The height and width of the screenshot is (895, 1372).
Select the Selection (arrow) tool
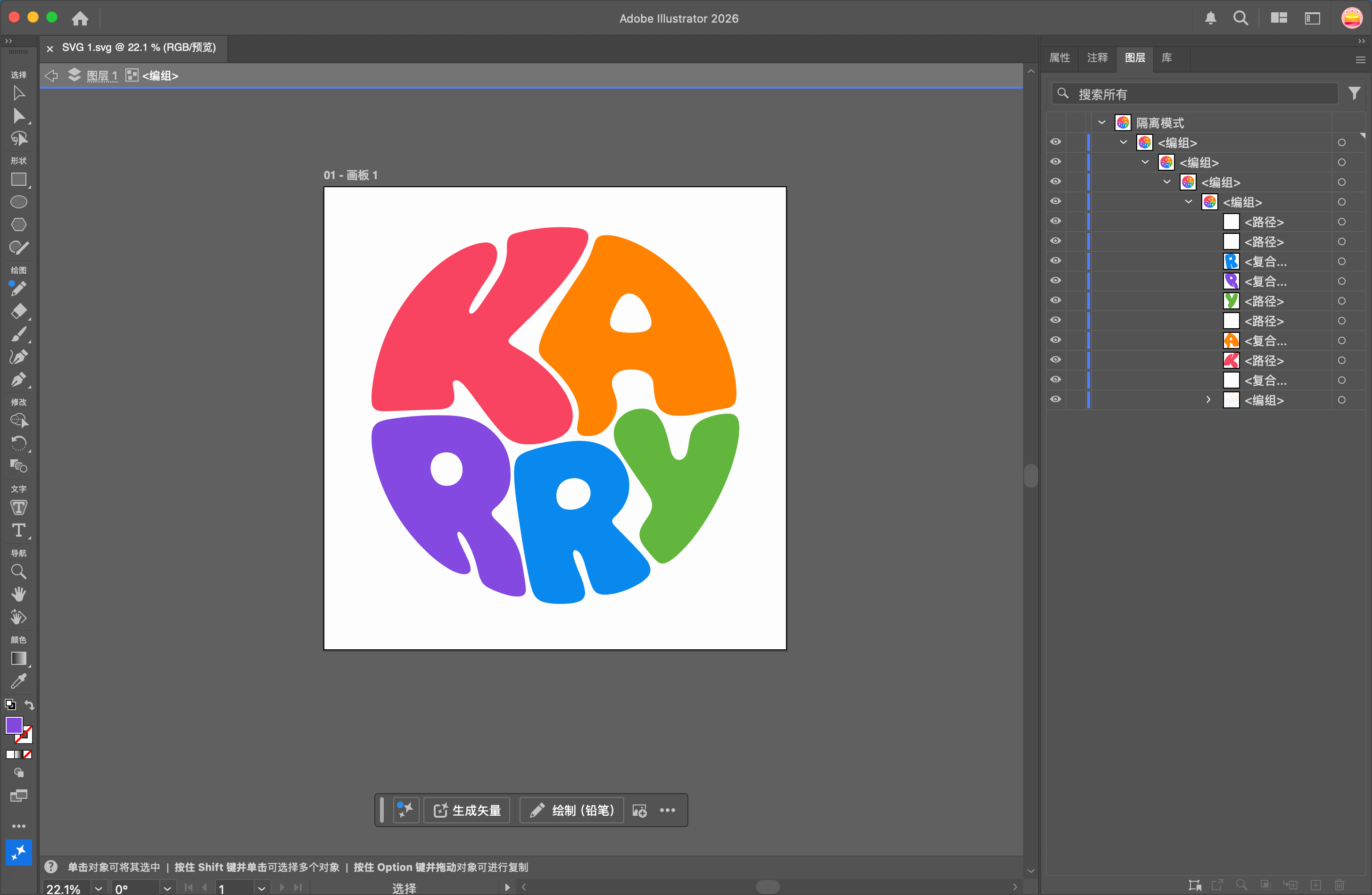click(x=18, y=93)
